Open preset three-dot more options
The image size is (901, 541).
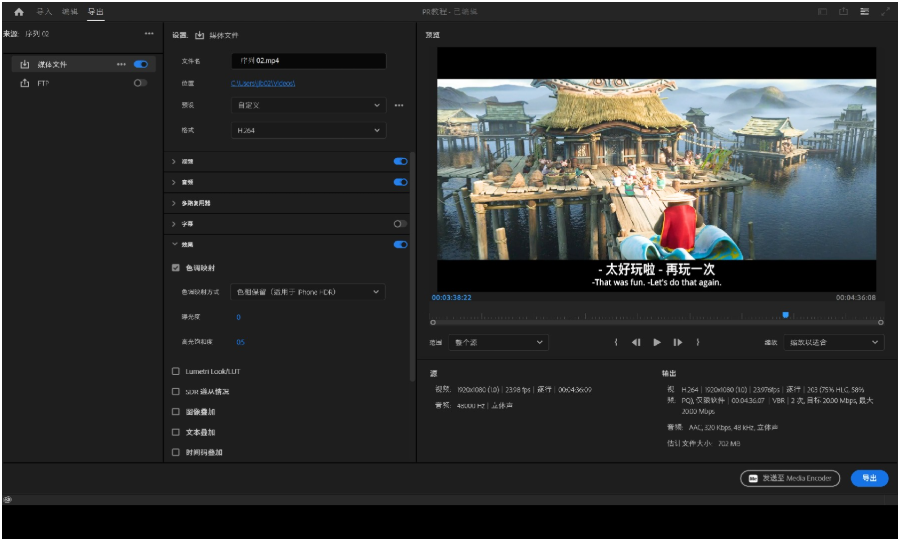(399, 105)
